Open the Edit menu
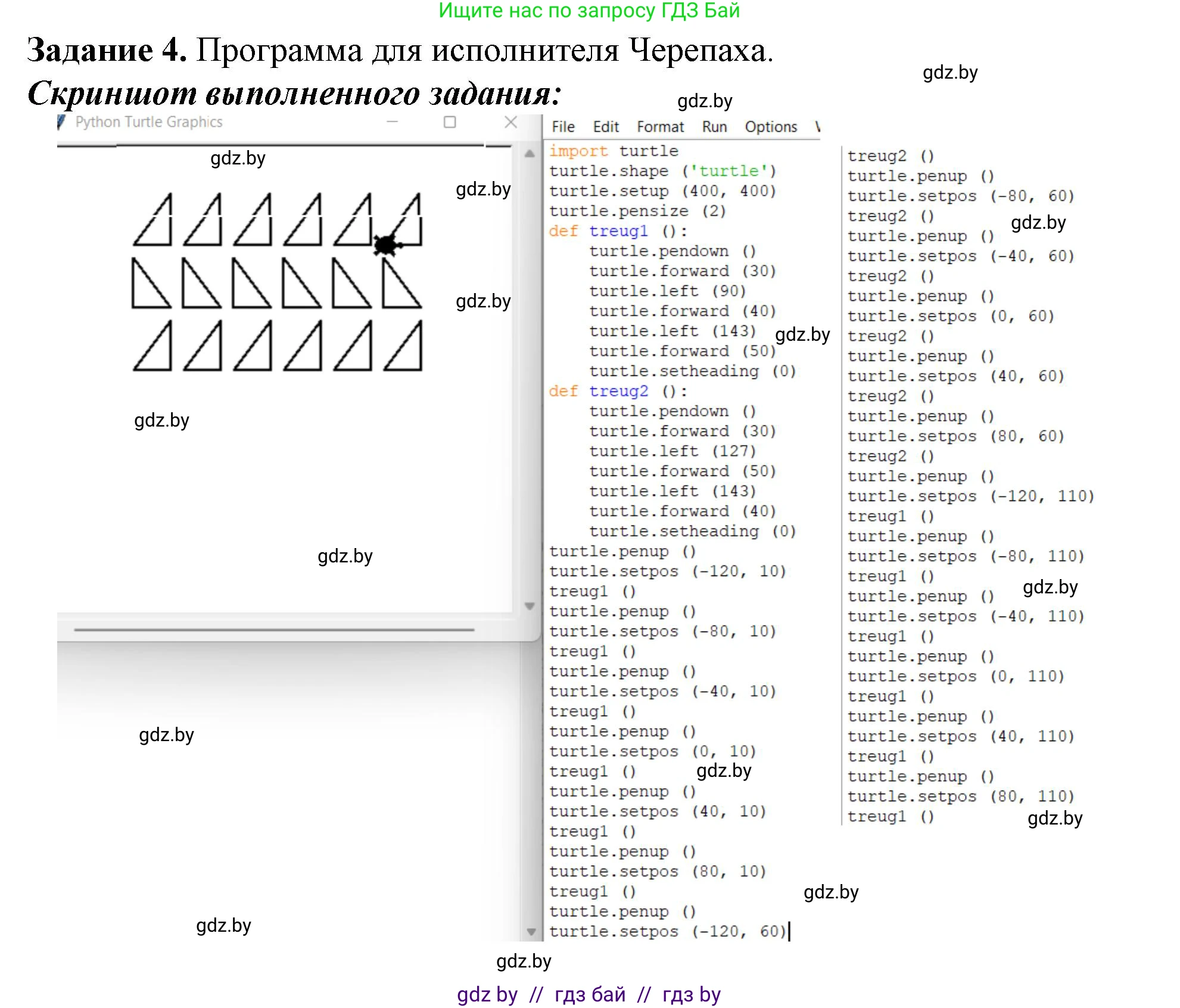This screenshot has width=1180, height=1008. (605, 126)
